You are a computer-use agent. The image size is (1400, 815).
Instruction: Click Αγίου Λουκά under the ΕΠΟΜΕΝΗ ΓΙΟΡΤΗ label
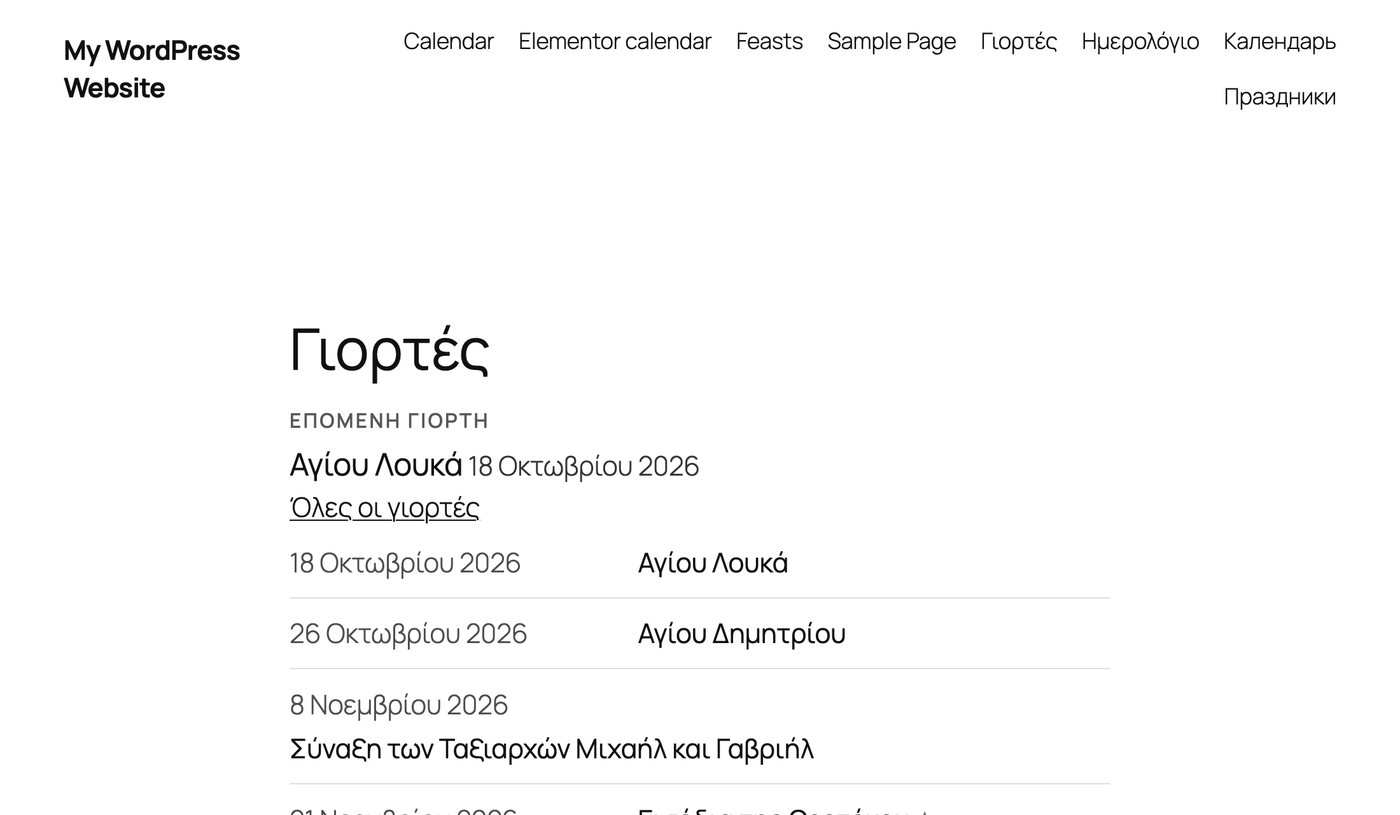376,465
